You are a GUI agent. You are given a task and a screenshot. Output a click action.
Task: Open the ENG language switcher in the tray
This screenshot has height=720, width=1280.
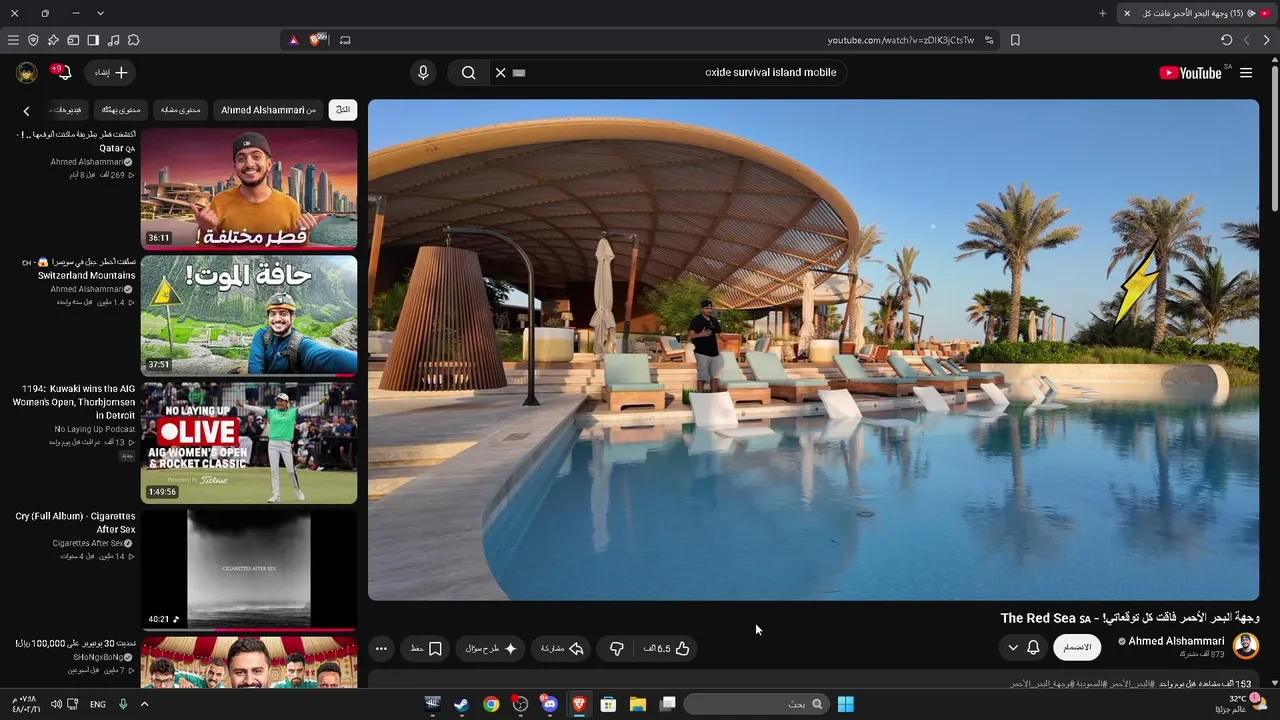pos(98,704)
